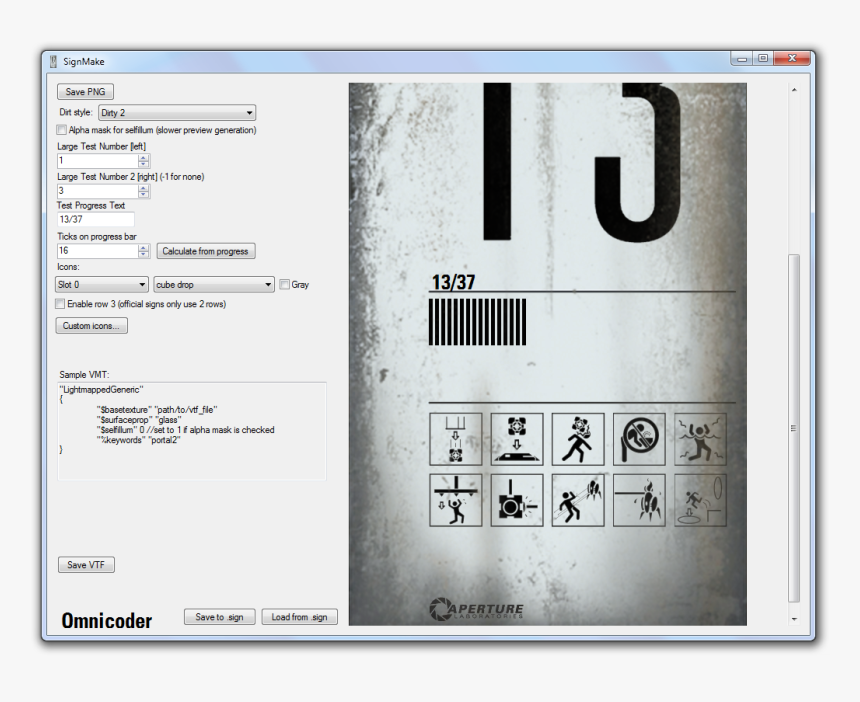Click the Aperture Laboratories logo on preview

click(x=476, y=609)
